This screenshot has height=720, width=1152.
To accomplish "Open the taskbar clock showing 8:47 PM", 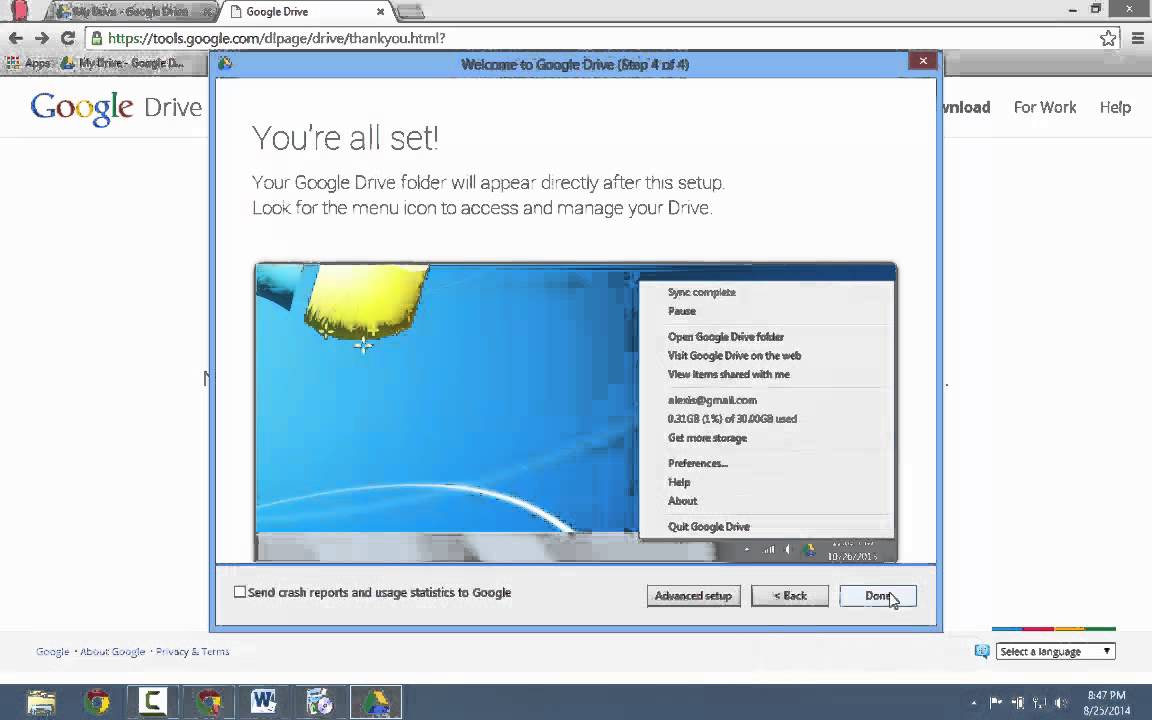I will [1106, 702].
